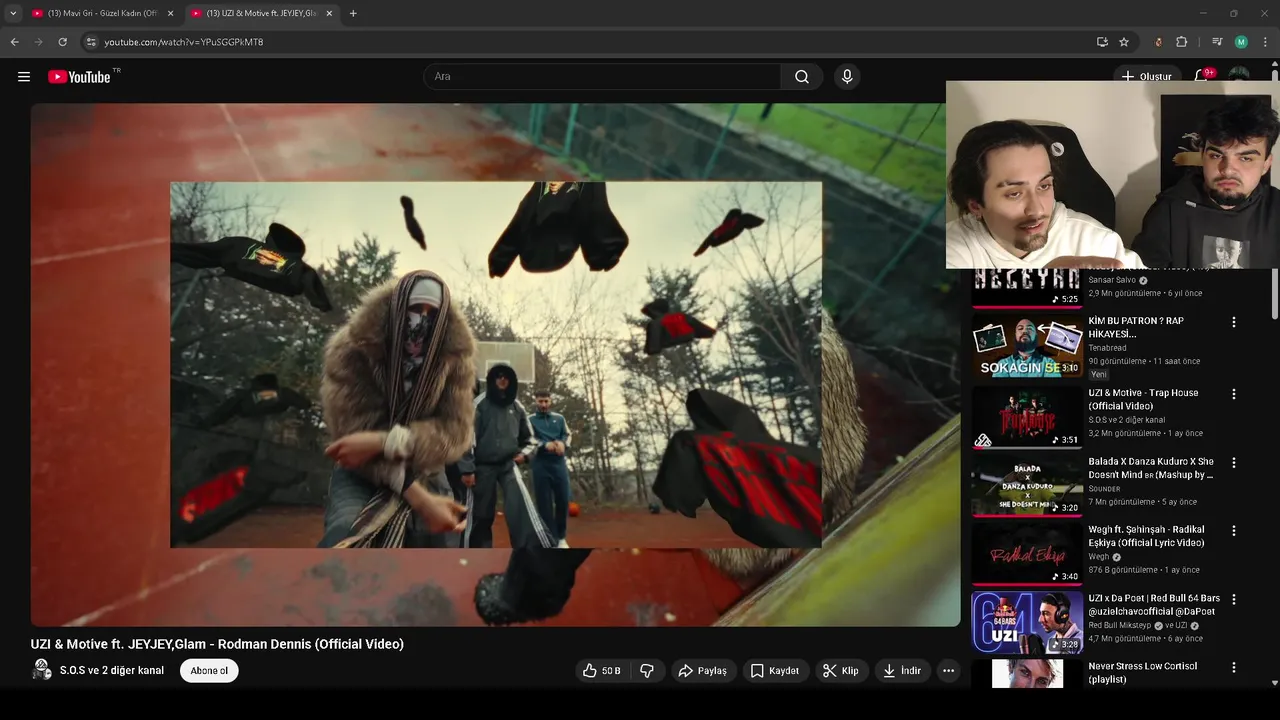Open more actions under the video
1280x720 pixels.
[948, 671]
